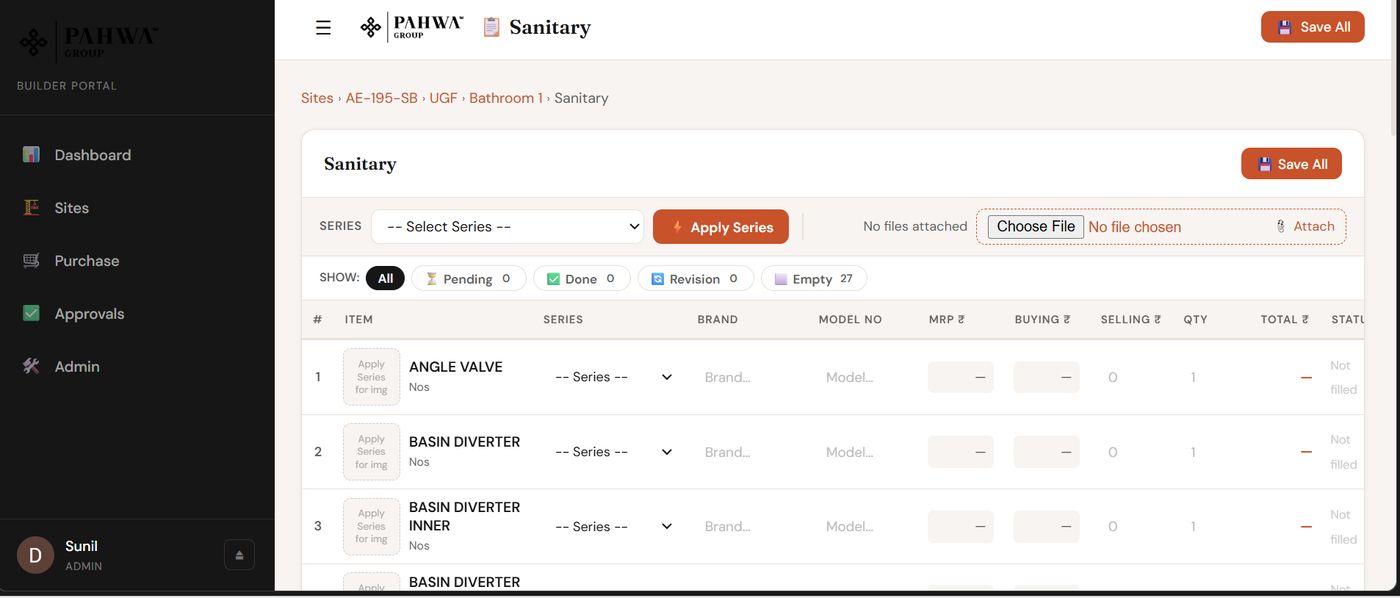Click MRP field for BASIN DIVERTER row 2

(x=961, y=452)
